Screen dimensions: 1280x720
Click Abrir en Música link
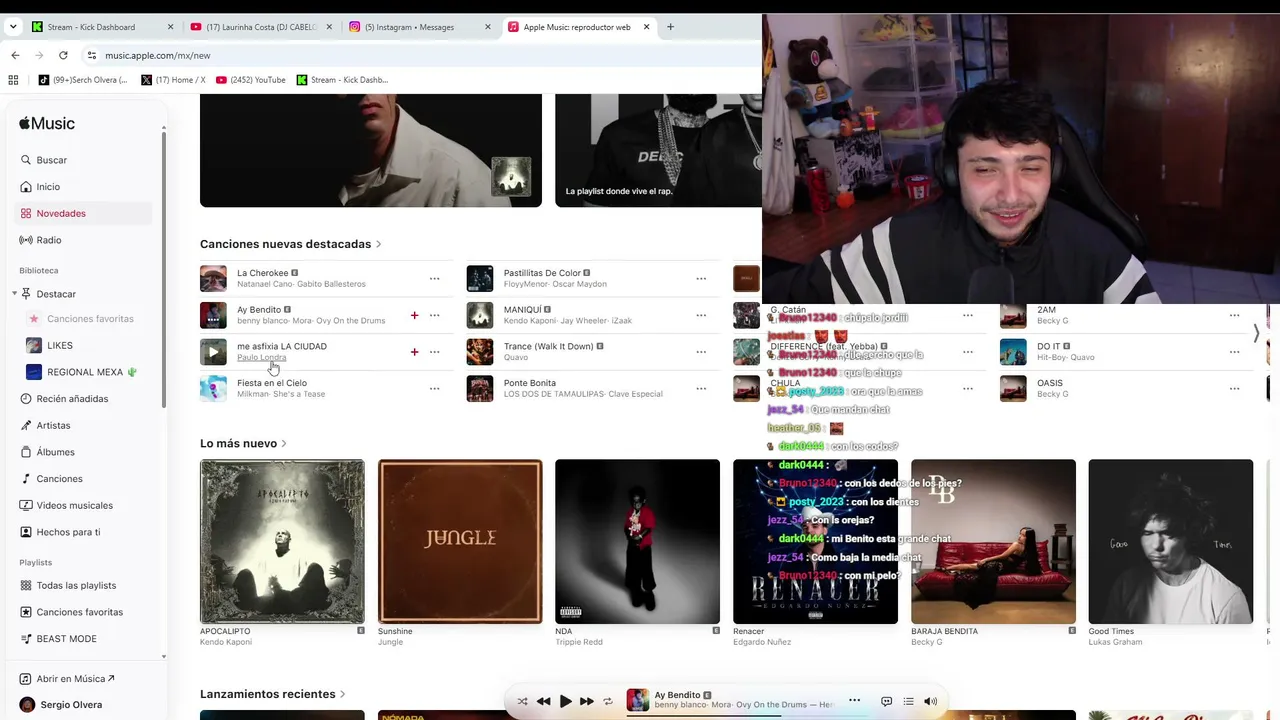pyautogui.click(x=69, y=679)
